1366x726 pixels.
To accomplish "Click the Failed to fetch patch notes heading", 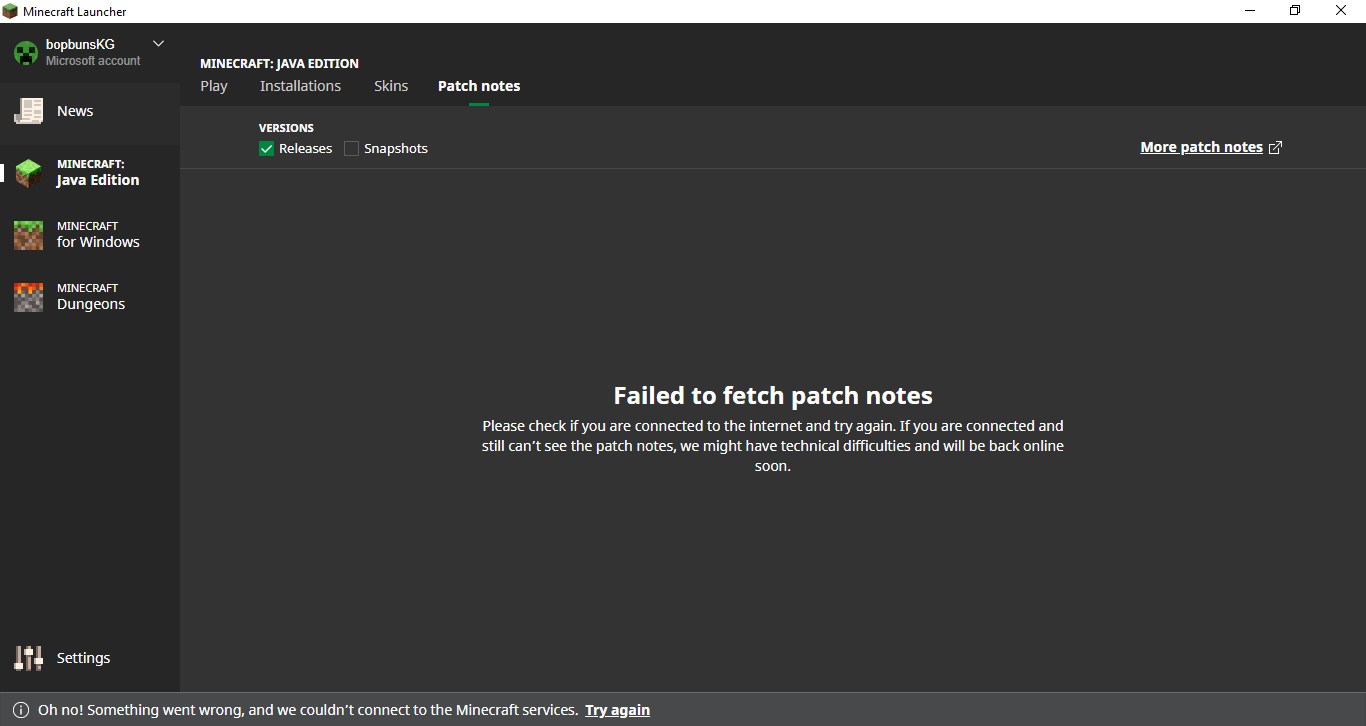I will (x=773, y=395).
